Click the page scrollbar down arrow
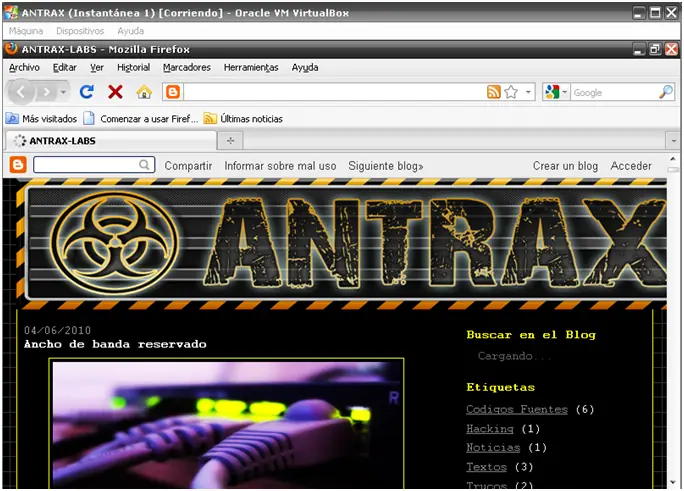Screen dimensions: 684x491 point(673,482)
